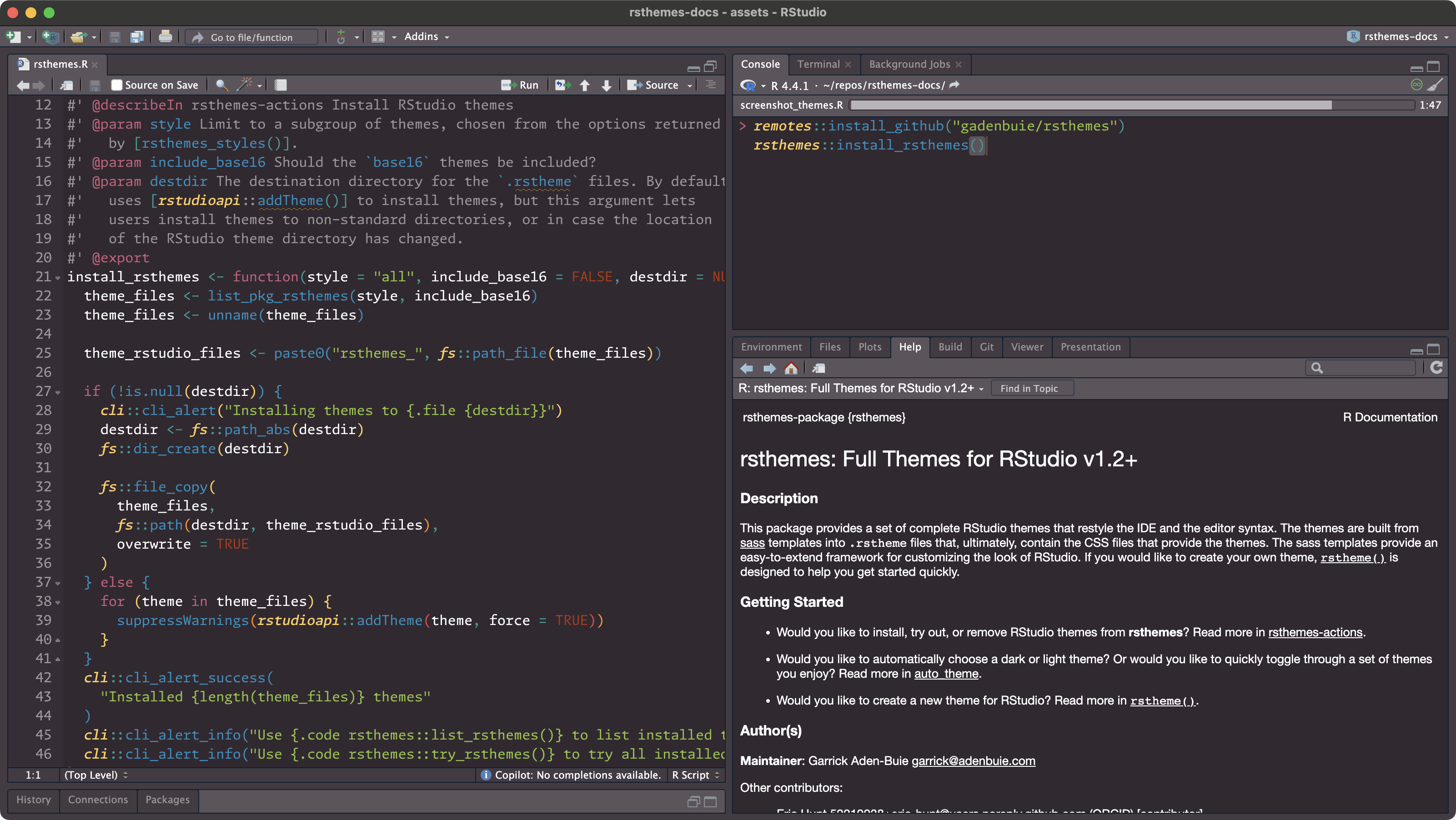Switch to the Terminal tab
This screenshot has height=820, width=1456.
pos(818,65)
